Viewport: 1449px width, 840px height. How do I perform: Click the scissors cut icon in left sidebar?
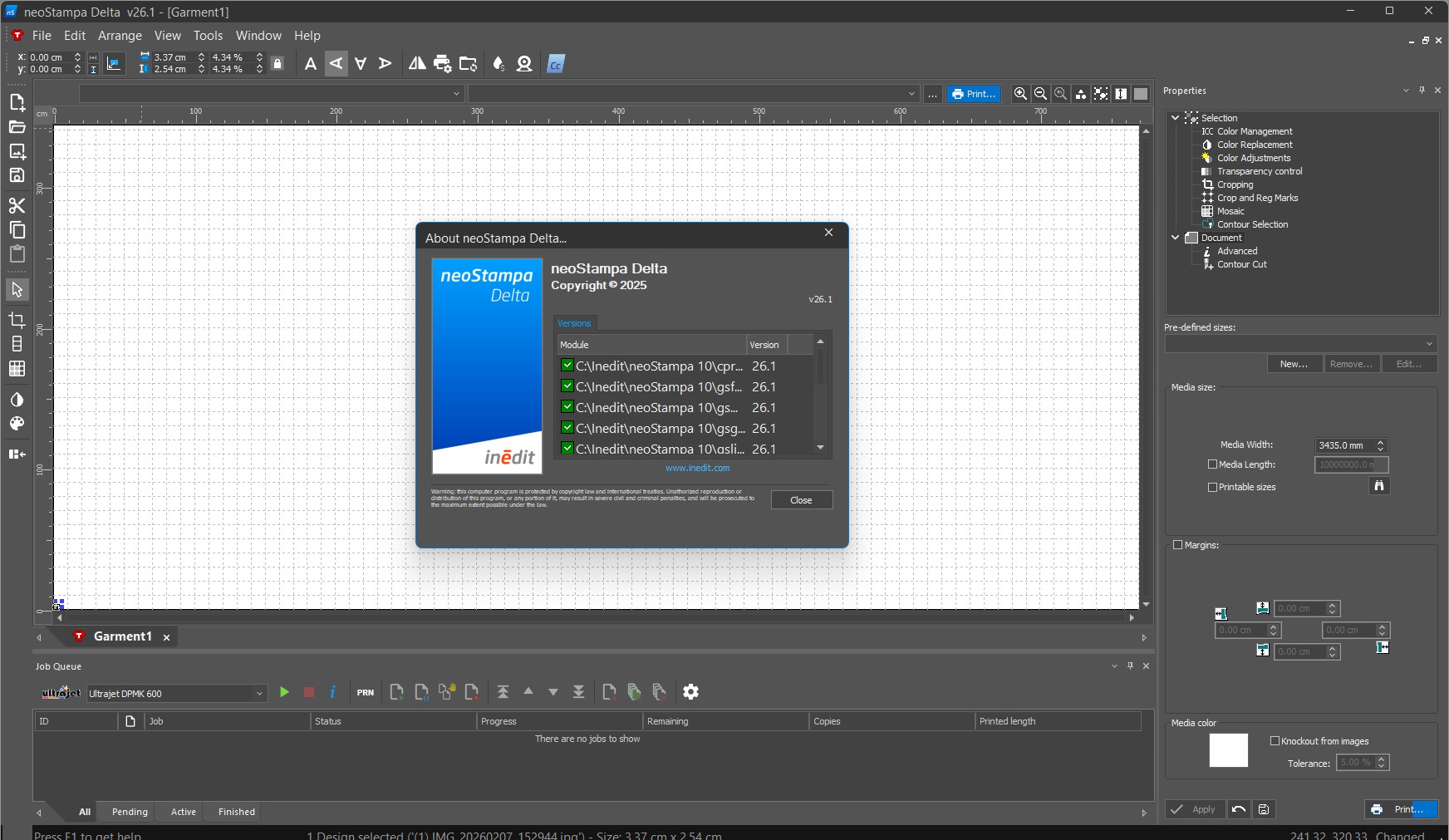pyautogui.click(x=17, y=205)
